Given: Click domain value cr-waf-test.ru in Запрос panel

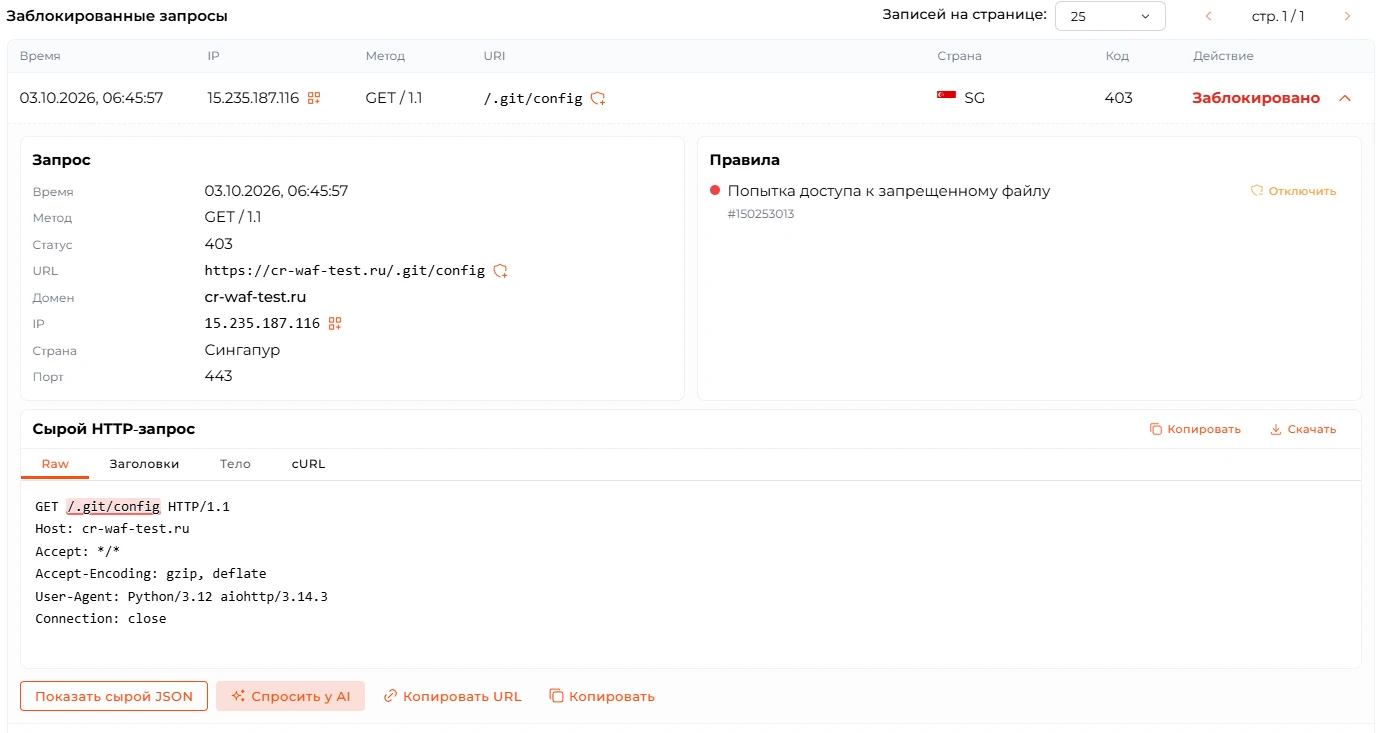Looking at the screenshot, I should [255, 297].
